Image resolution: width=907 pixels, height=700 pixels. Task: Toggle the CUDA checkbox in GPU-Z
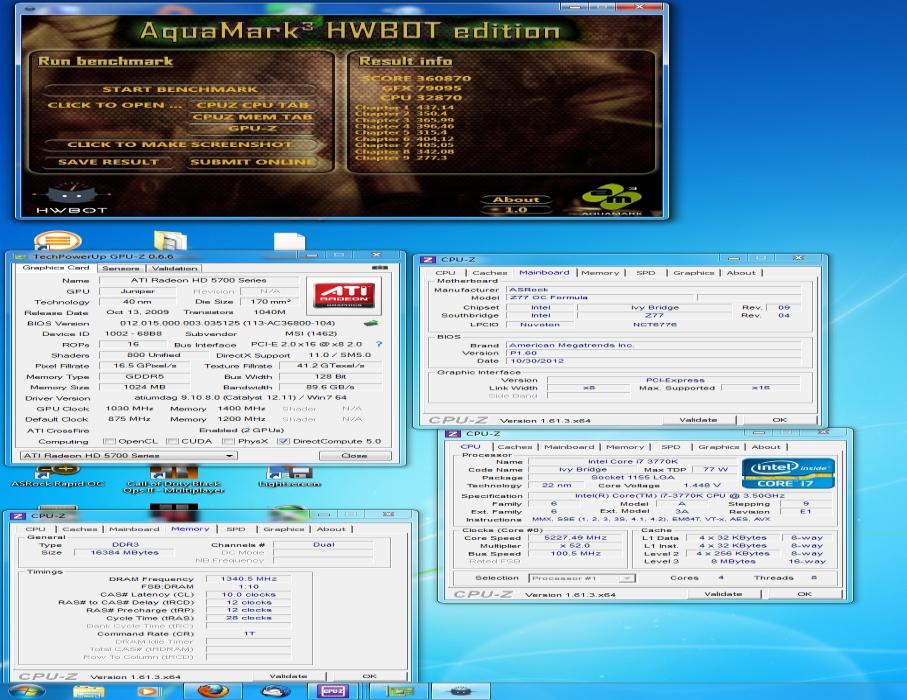[172, 441]
